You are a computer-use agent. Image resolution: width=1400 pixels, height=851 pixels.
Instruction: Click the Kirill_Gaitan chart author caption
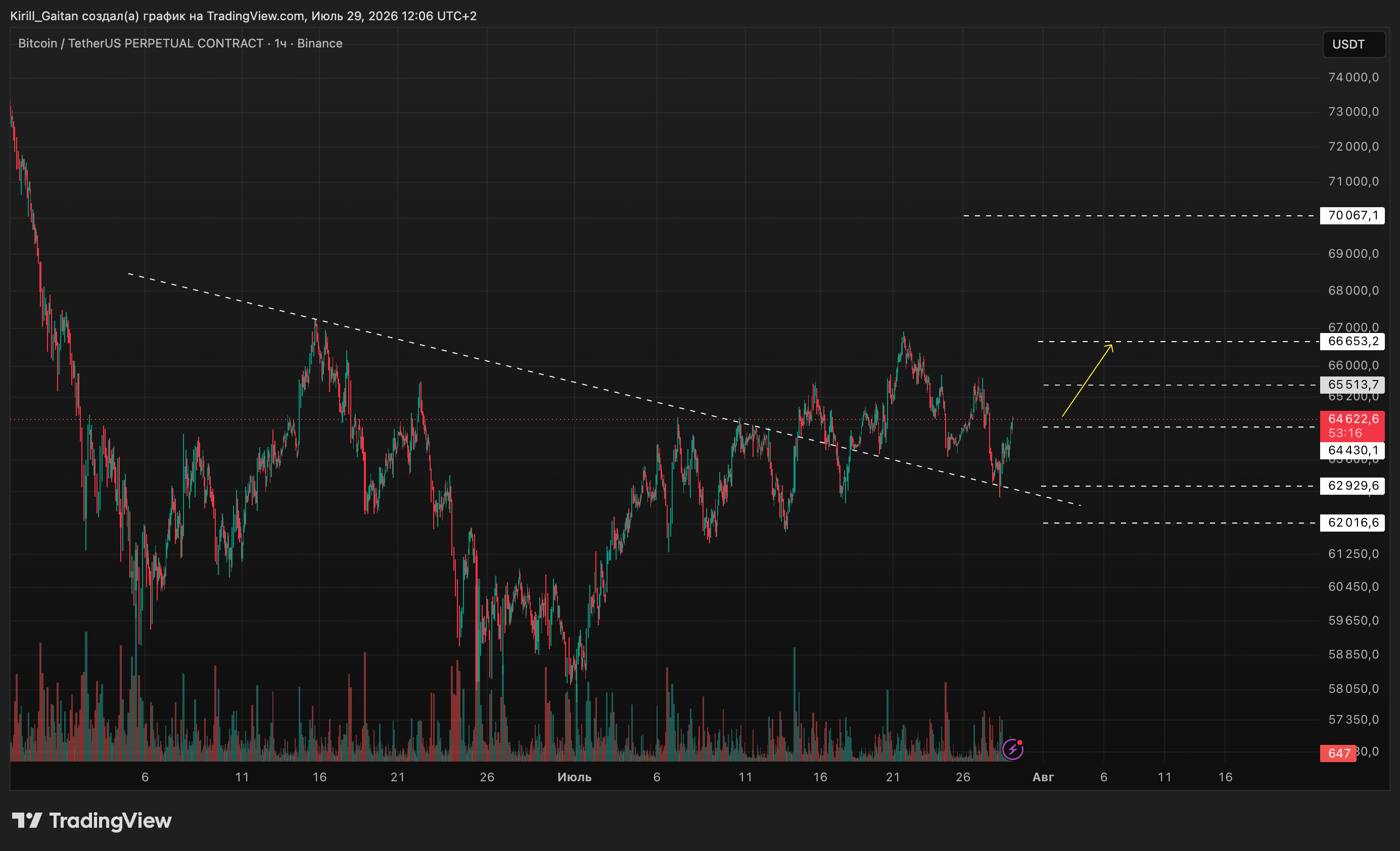[x=243, y=16]
